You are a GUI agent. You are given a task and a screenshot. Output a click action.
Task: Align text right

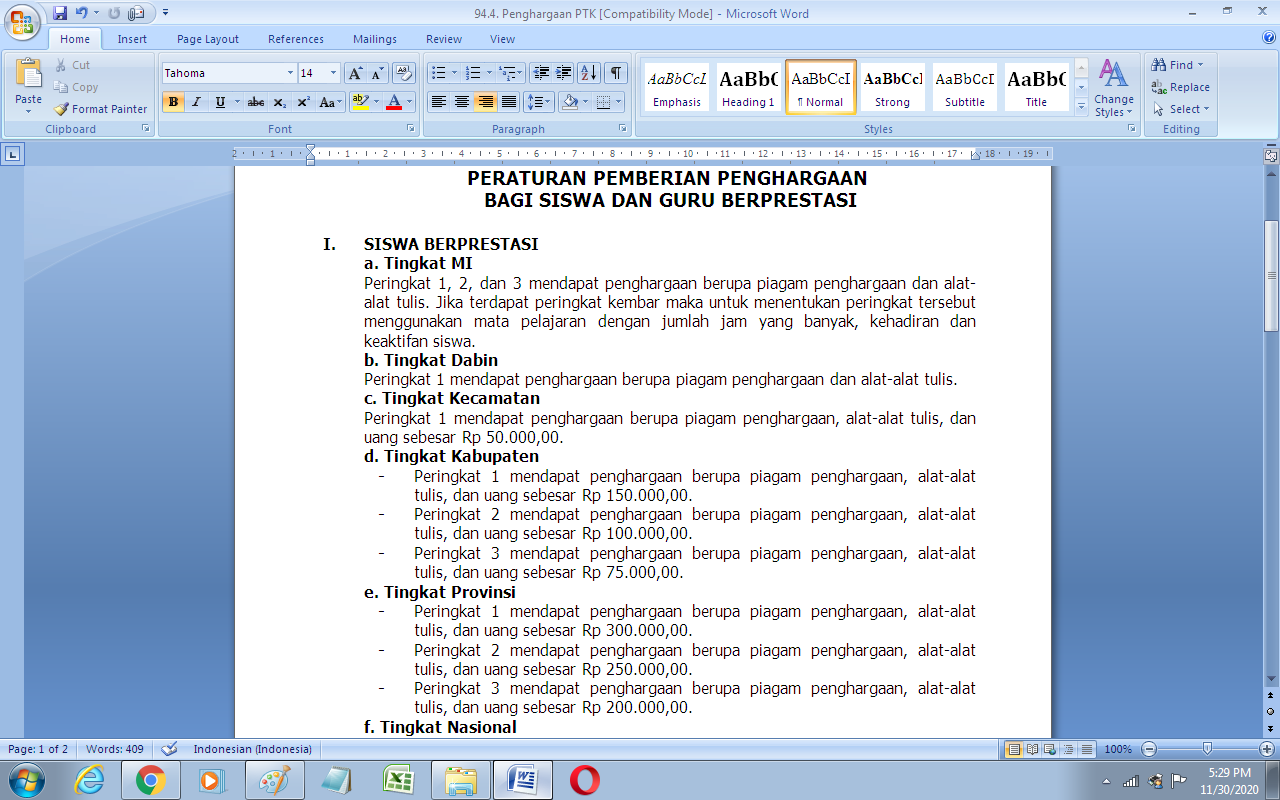pos(485,102)
